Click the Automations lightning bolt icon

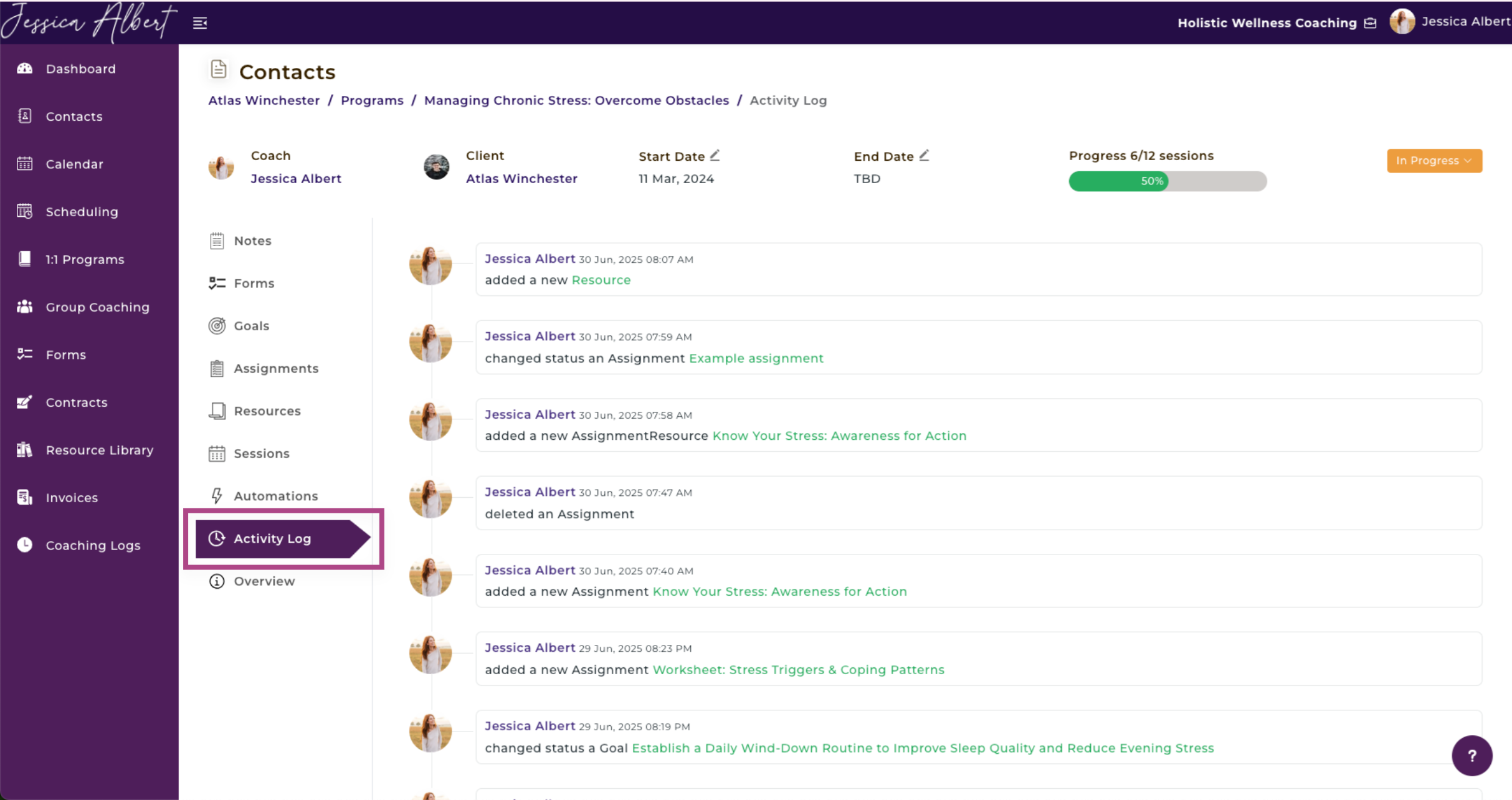[217, 496]
